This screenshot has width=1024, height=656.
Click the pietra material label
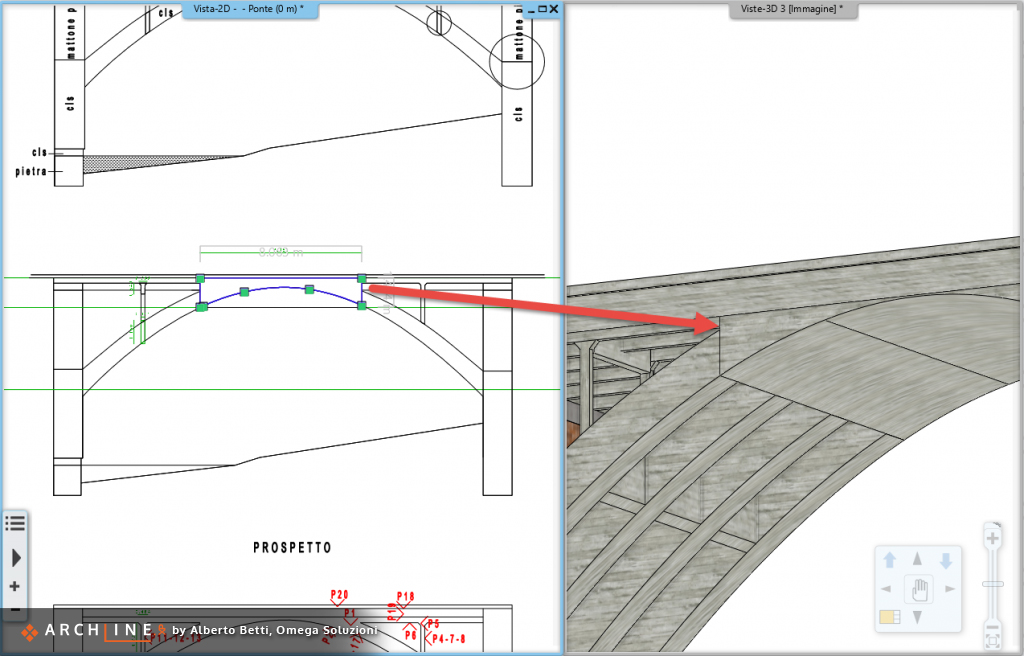31,171
